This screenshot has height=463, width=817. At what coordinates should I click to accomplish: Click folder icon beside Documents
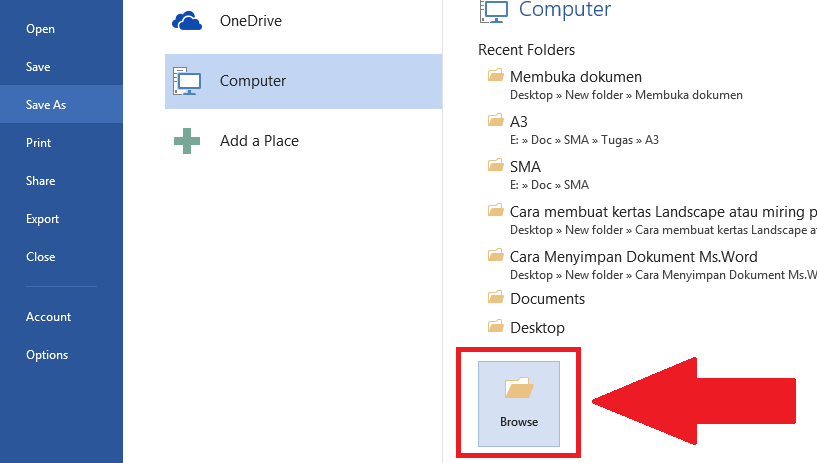(x=496, y=297)
